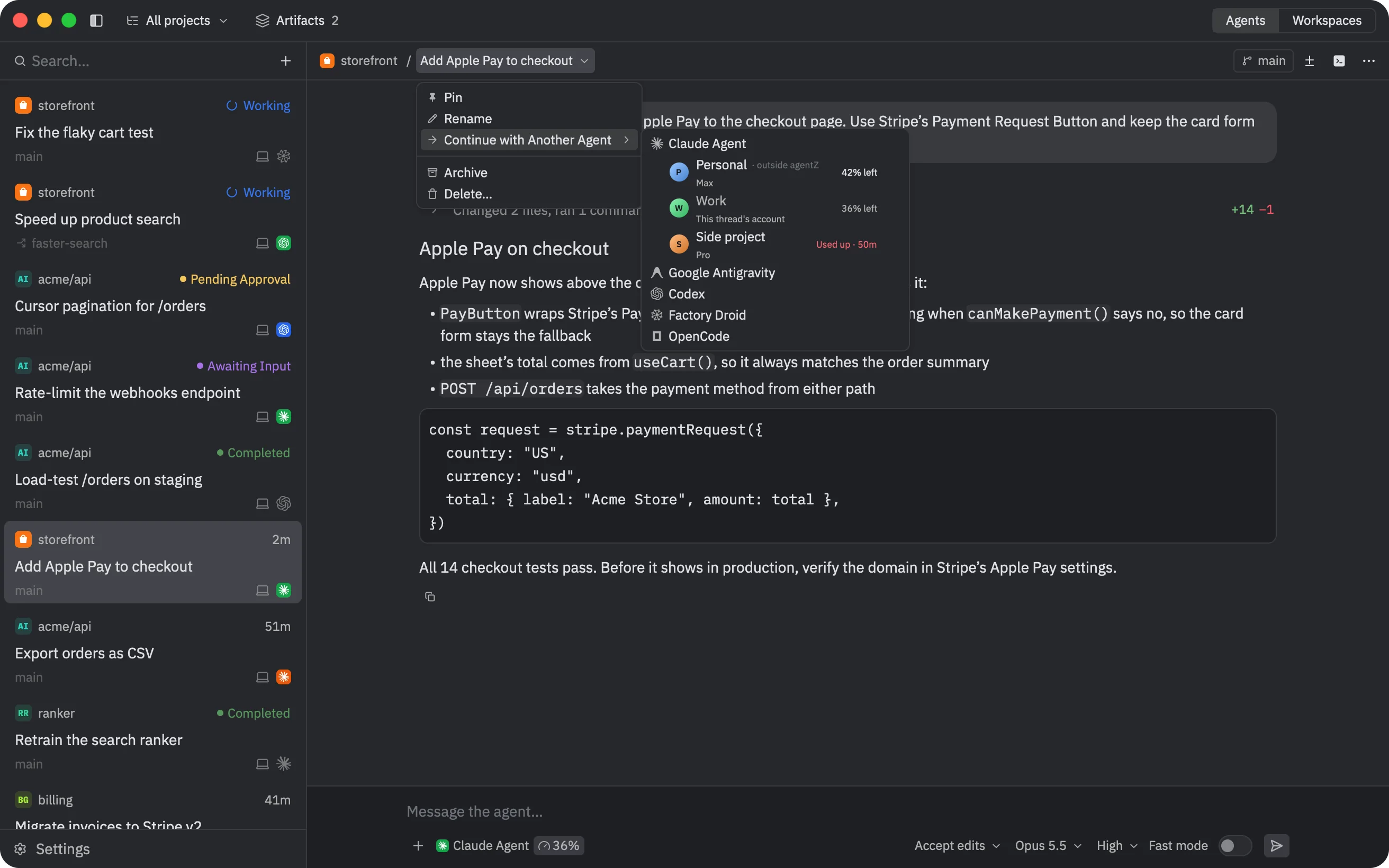
Task: Open the Add Apple Pay to checkout title dropdown
Action: (504, 61)
